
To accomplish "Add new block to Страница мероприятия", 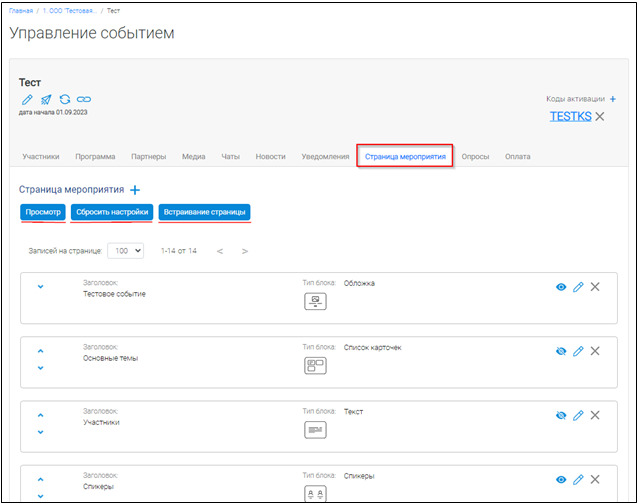I will click(135, 189).
